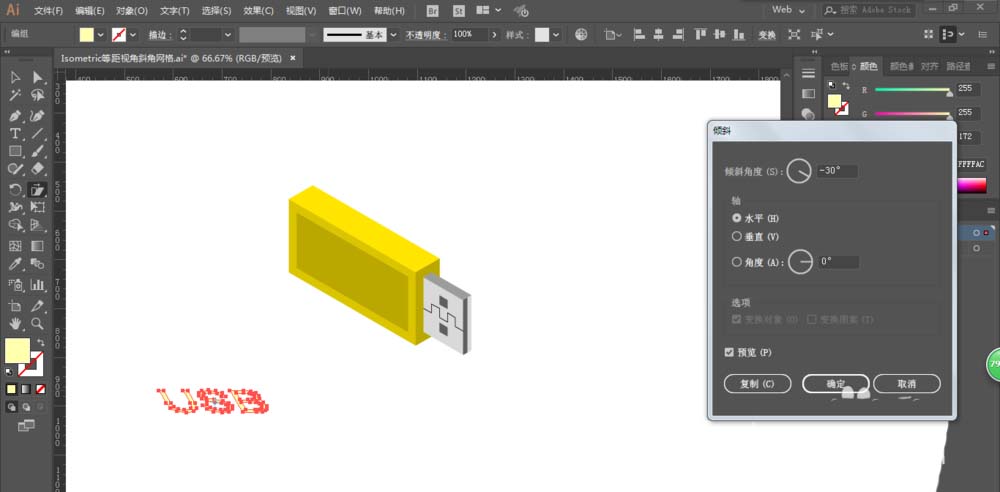Select the Type tool in the toolbar
Image resolution: width=1000 pixels, height=492 pixels.
[x=15, y=133]
